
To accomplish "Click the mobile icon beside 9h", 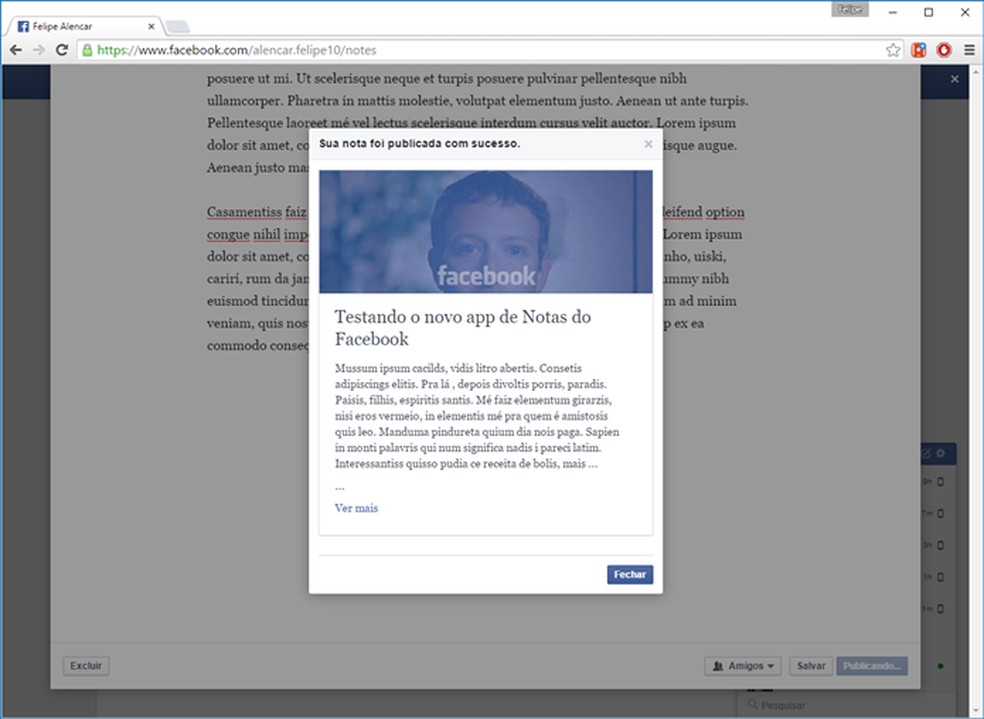I will click(x=941, y=482).
